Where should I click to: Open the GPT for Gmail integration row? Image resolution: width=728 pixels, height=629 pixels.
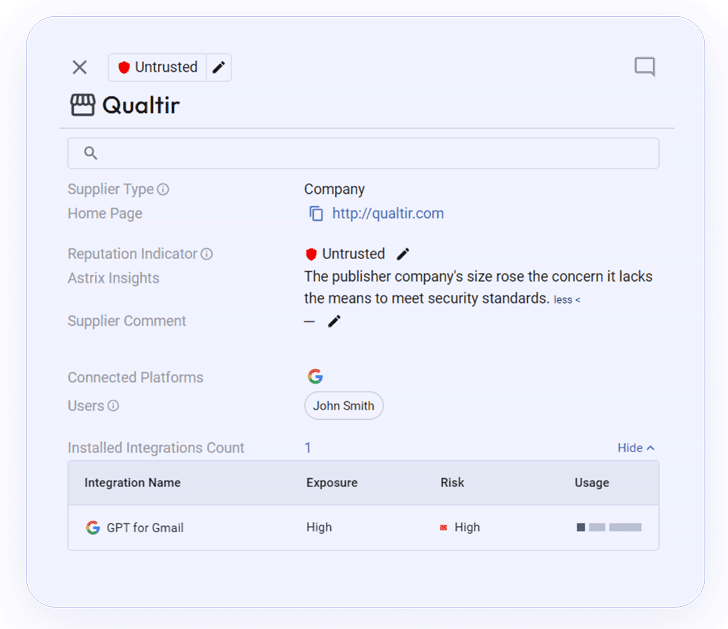coord(145,527)
